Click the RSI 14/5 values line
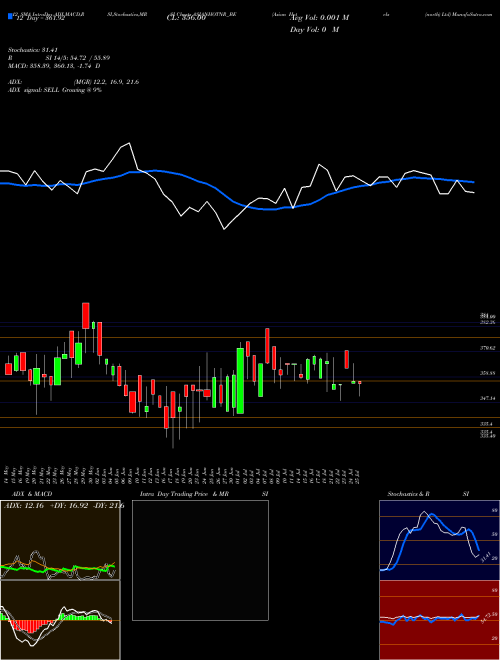Viewport: 500px width, 660px height. point(59,58)
